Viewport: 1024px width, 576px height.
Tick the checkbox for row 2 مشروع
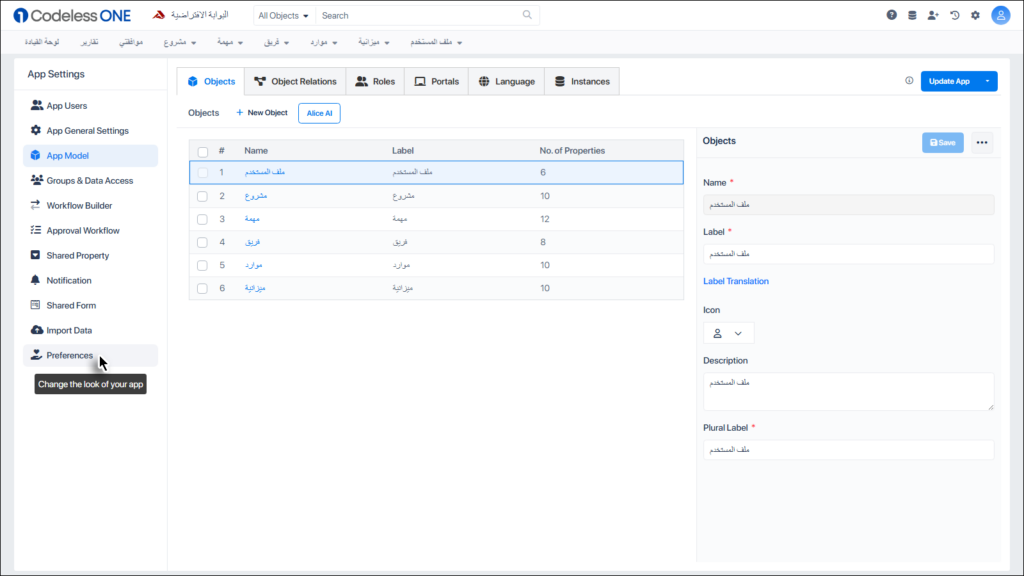point(202,197)
